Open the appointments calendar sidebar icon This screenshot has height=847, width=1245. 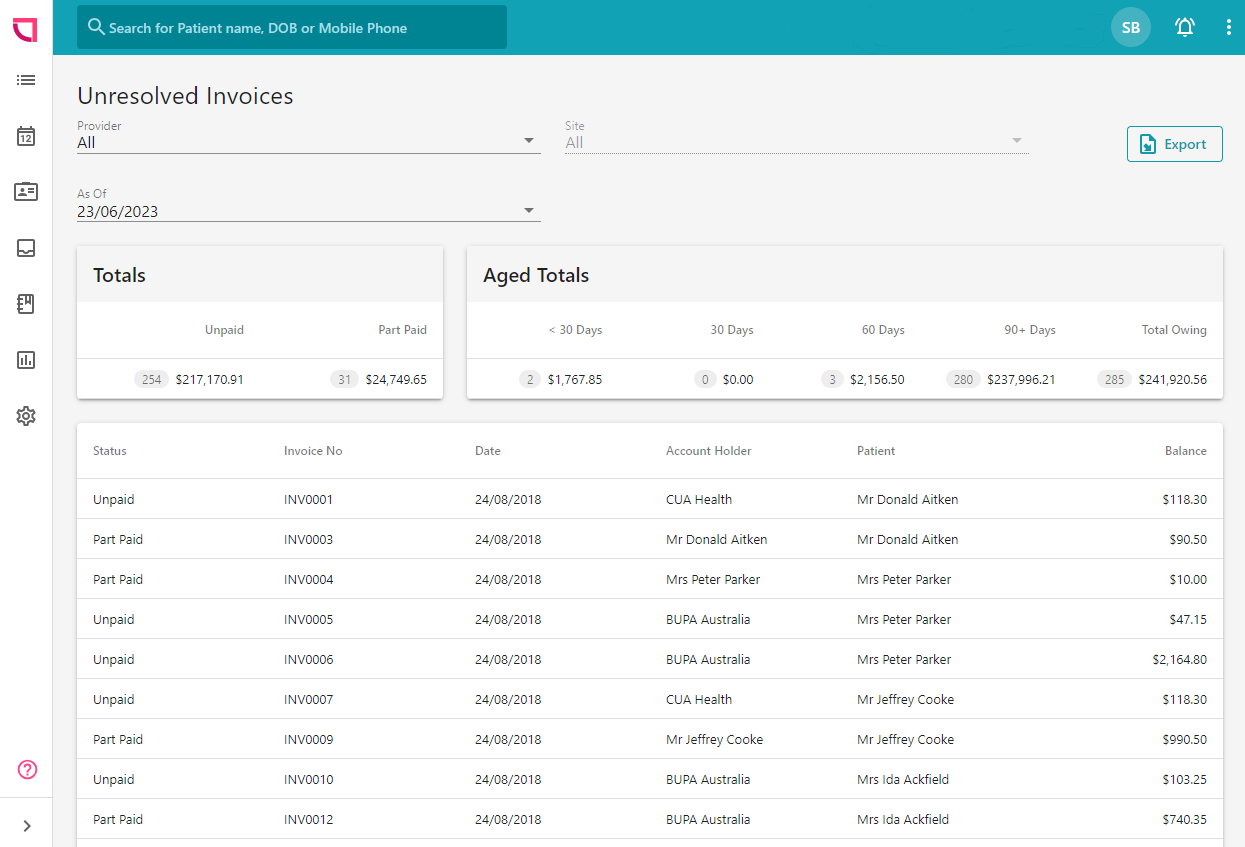pos(26,136)
